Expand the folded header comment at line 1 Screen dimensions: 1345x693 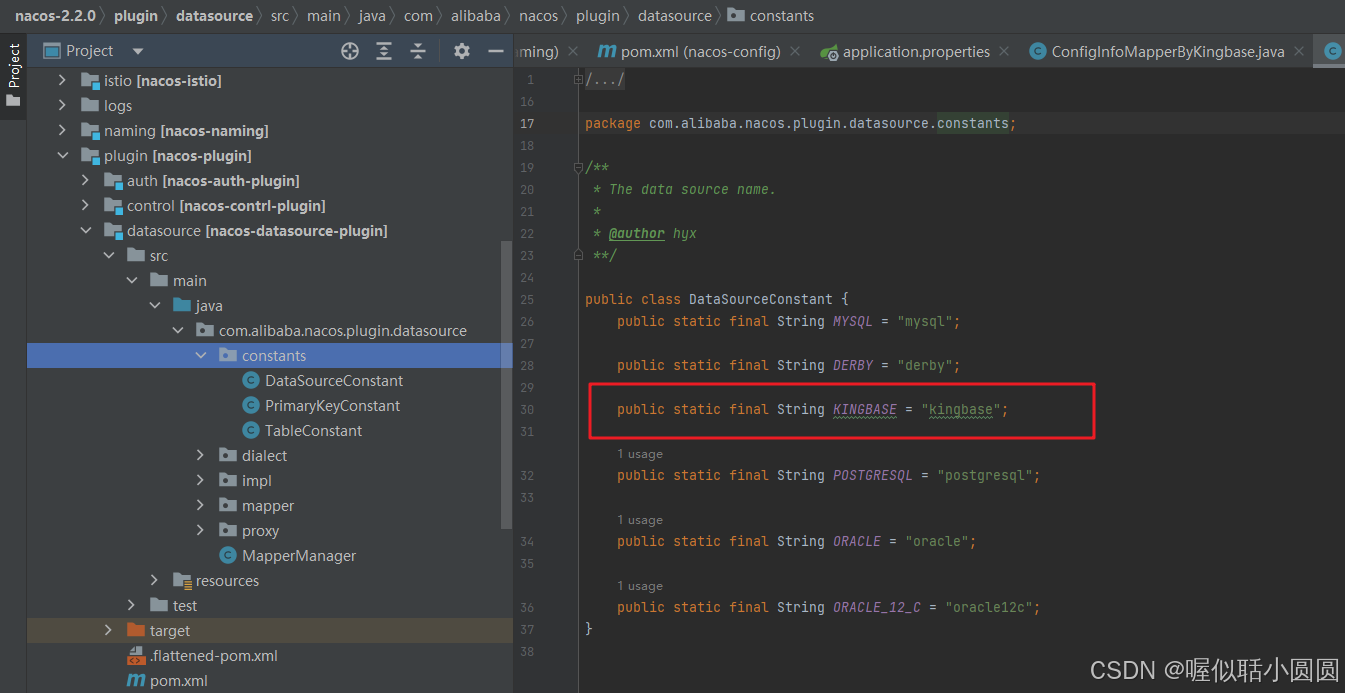(x=578, y=79)
